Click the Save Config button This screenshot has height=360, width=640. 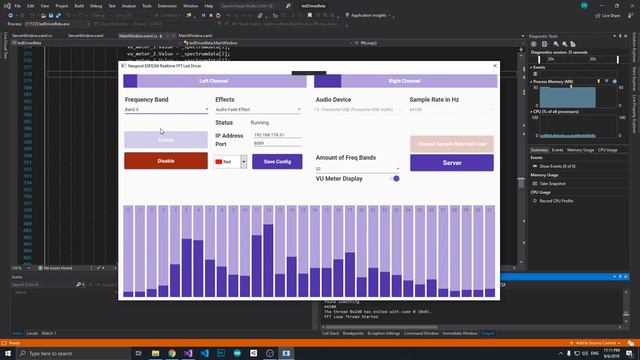277,162
